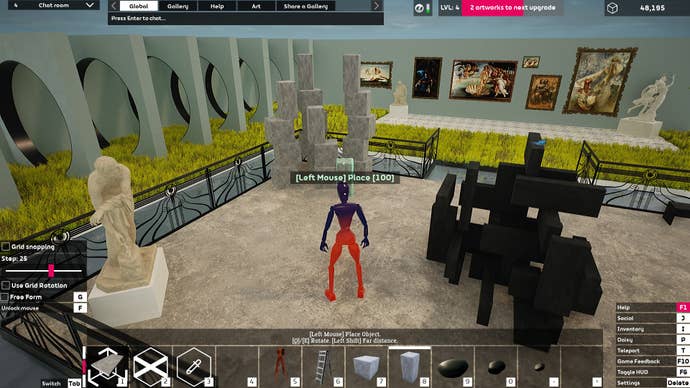Select the last empty hotbar slot
This screenshot has height=388, width=690.
coord(582,367)
